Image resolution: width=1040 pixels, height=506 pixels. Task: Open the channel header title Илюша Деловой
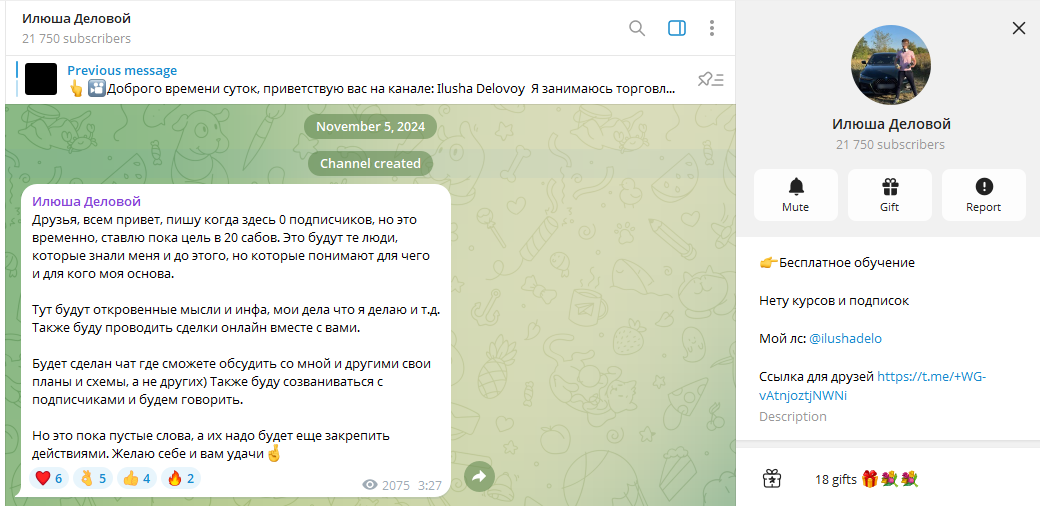(x=76, y=19)
